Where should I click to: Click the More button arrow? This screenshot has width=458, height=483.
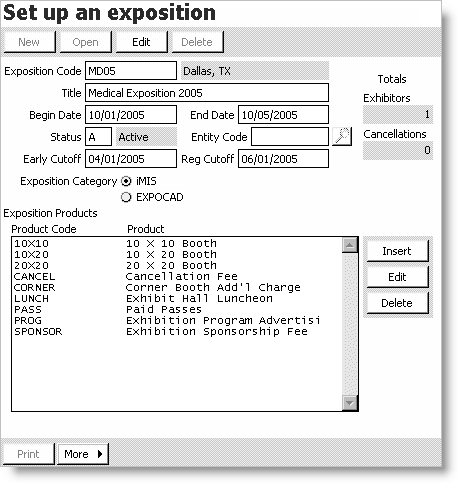100,454
